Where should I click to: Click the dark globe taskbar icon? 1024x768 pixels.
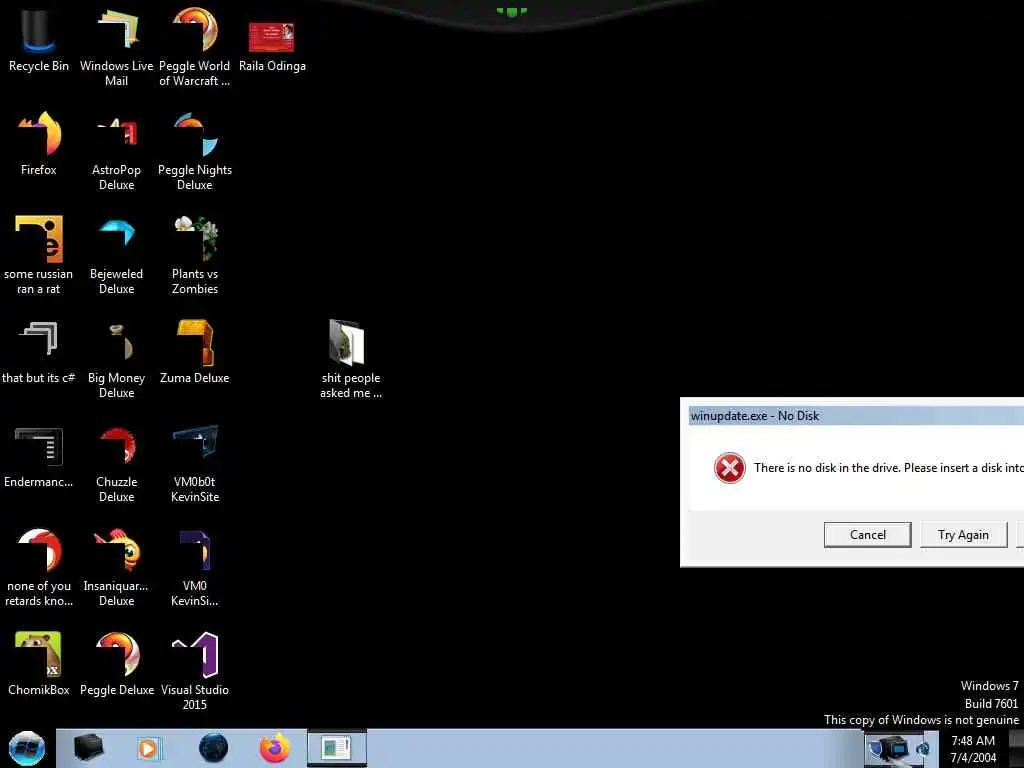214,748
